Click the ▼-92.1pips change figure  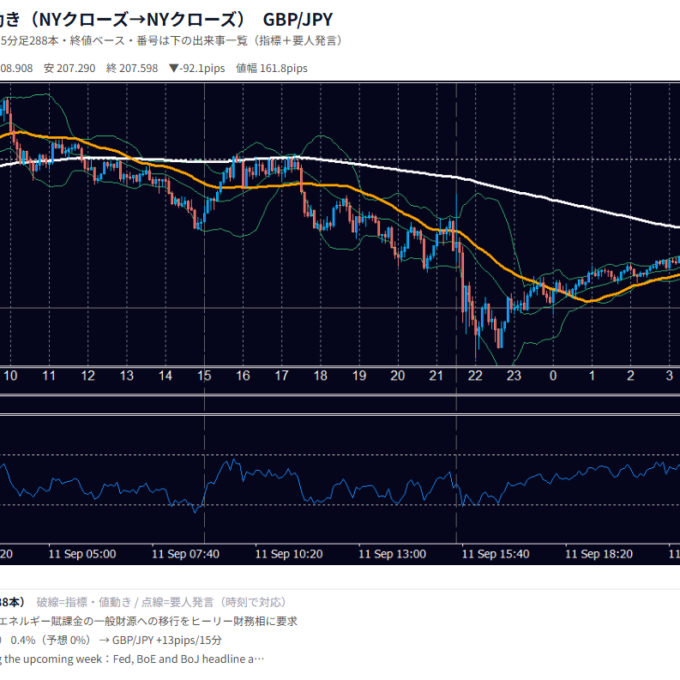[197, 69]
